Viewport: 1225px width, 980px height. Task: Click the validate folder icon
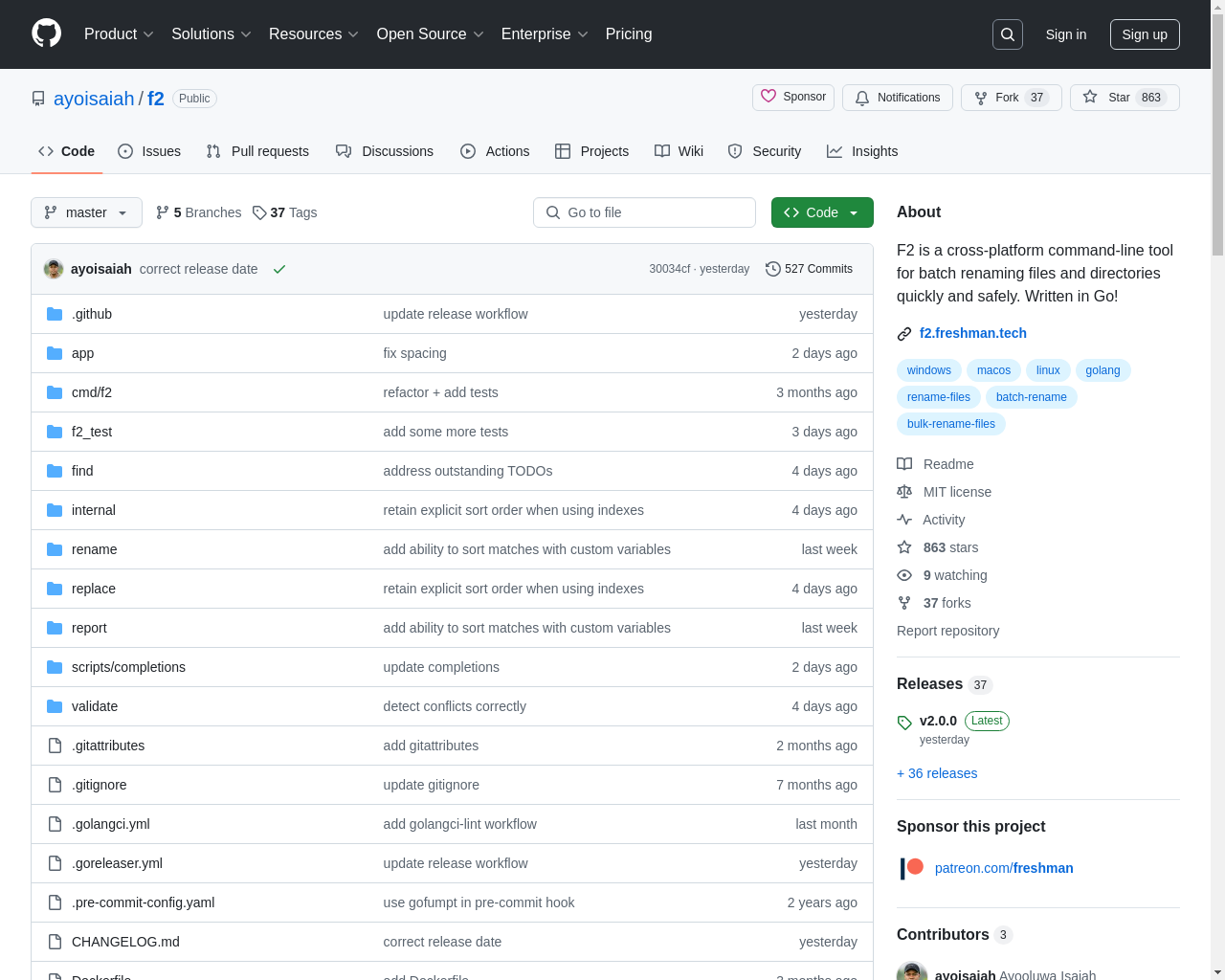point(55,706)
